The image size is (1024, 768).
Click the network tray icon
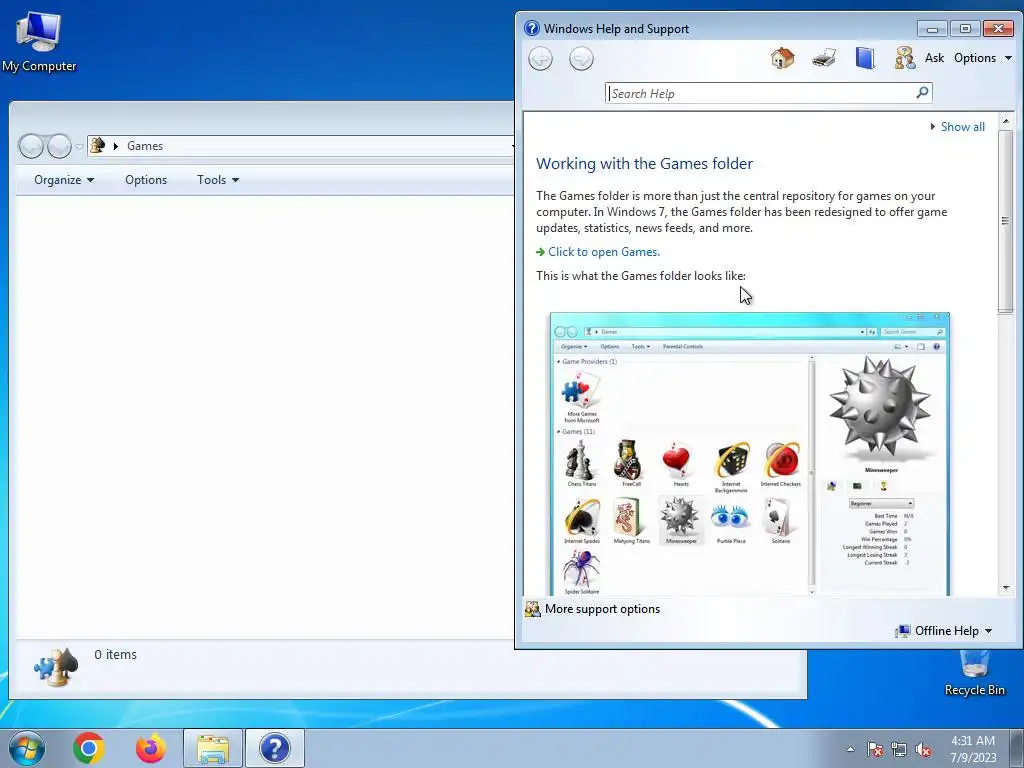pyautogui.click(x=899, y=750)
